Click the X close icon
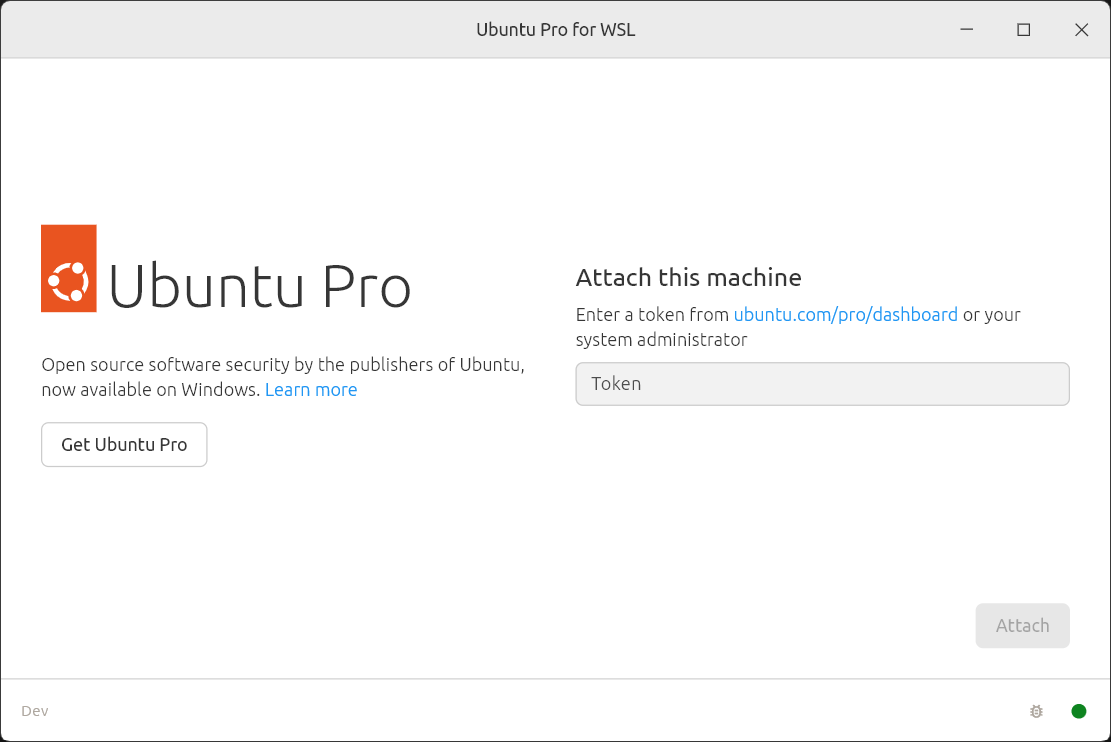Image resolution: width=1111 pixels, height=742 pixels. [1081, 30]
